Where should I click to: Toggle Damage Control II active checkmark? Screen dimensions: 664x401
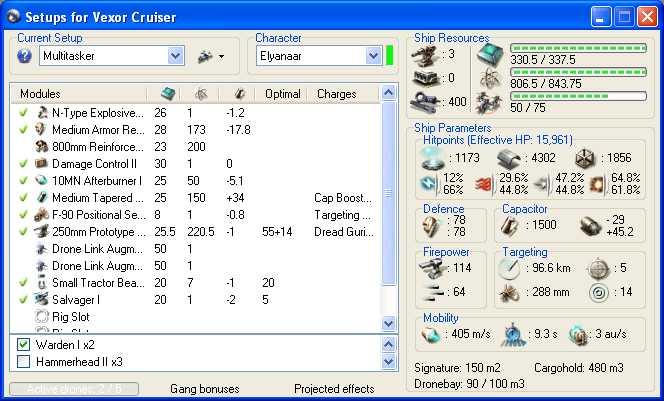pos(23,163)
